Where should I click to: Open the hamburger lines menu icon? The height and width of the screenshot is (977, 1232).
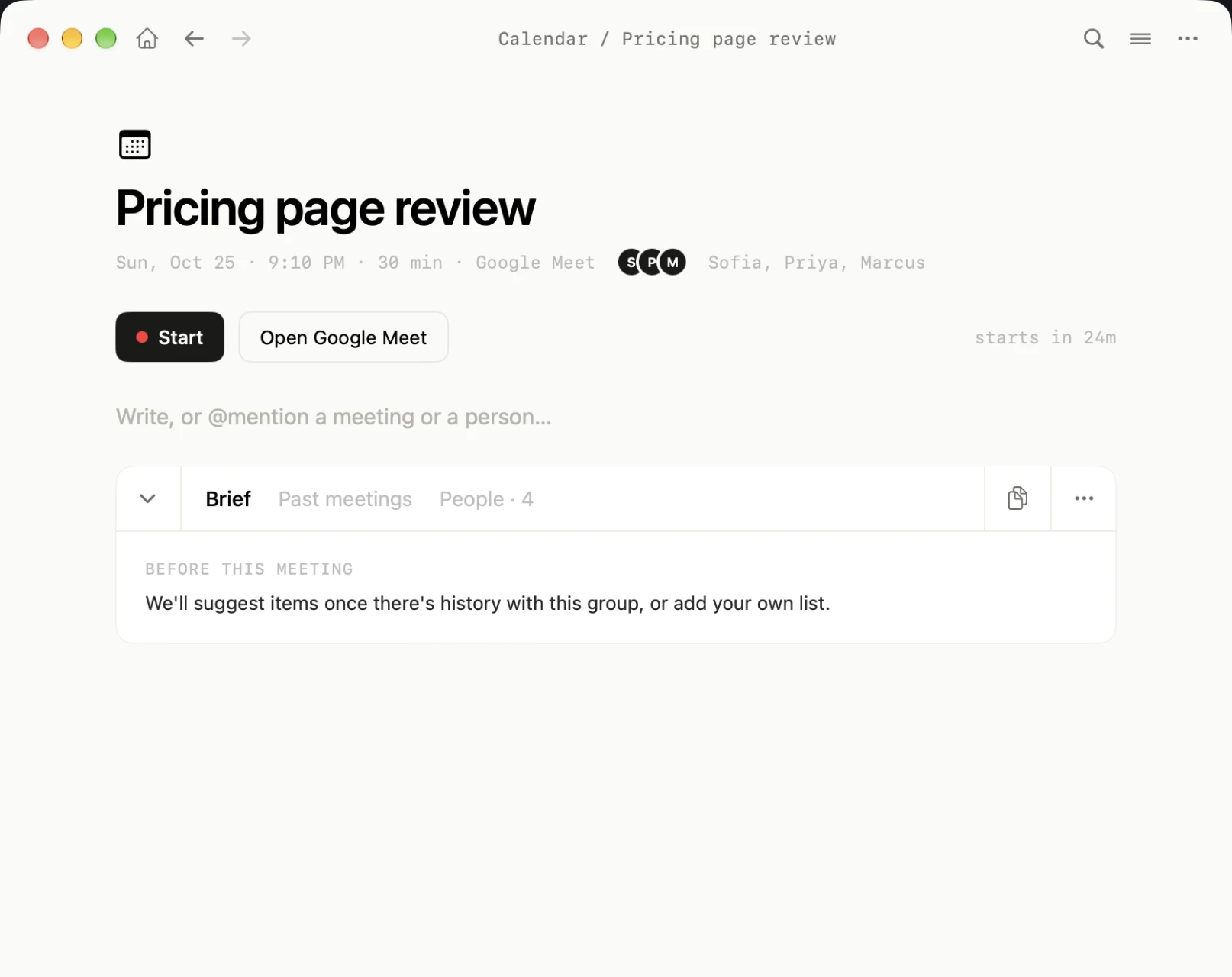click(x=1140, y=38)
